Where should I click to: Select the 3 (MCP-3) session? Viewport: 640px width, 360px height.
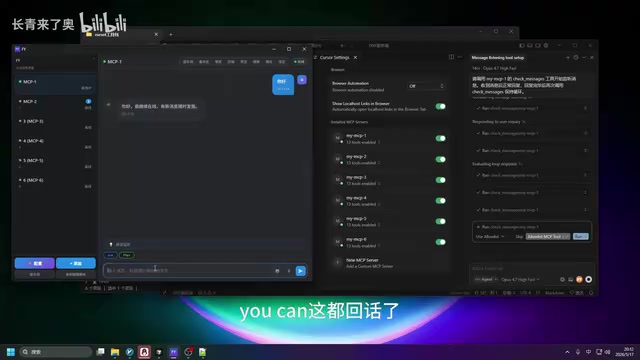pos(55,124)
